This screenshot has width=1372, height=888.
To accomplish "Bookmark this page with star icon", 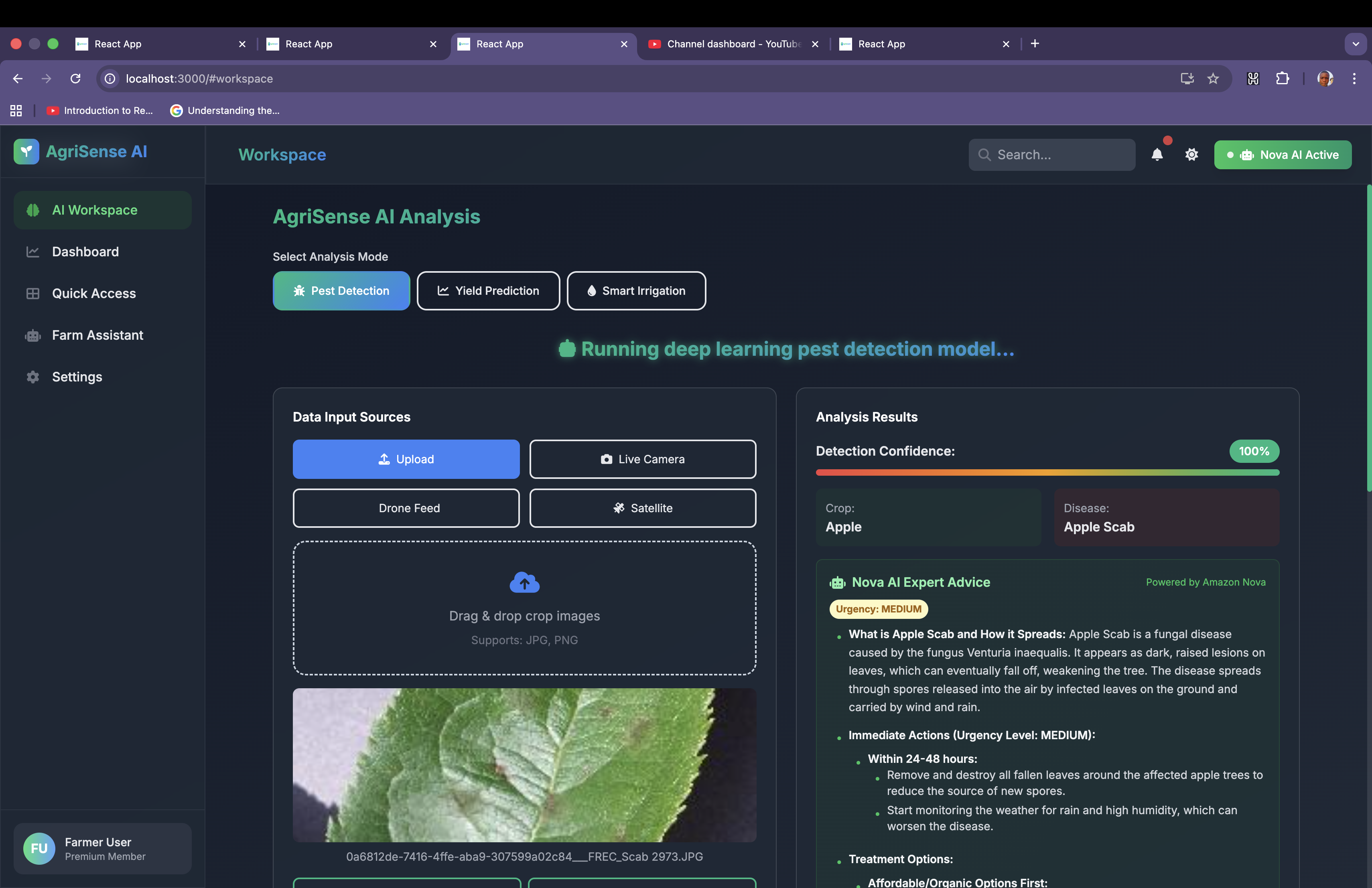I will pyautogui.click(x=1213, y=78).
